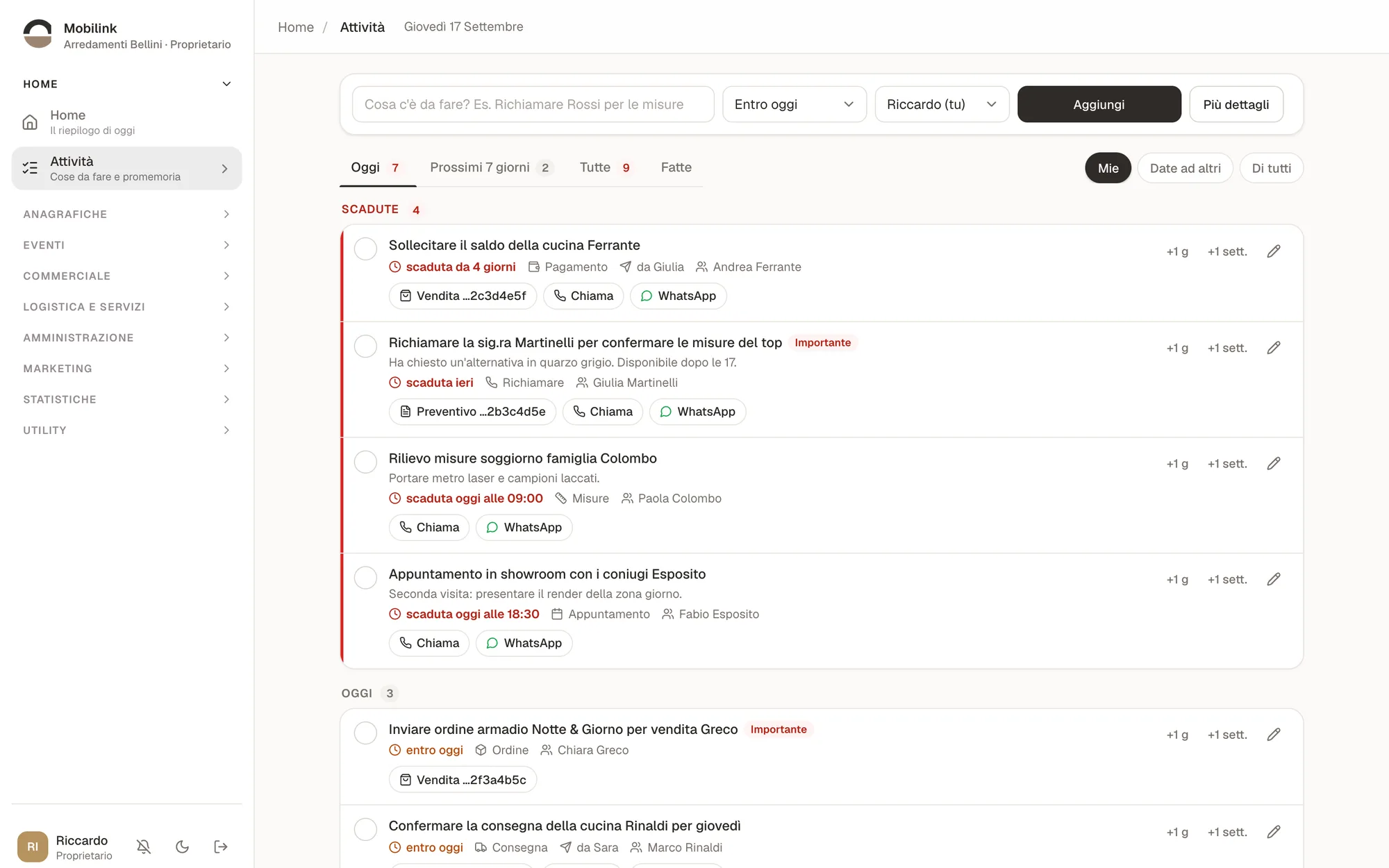Expand the STATISTICHE sidebar section

point(126,400)
